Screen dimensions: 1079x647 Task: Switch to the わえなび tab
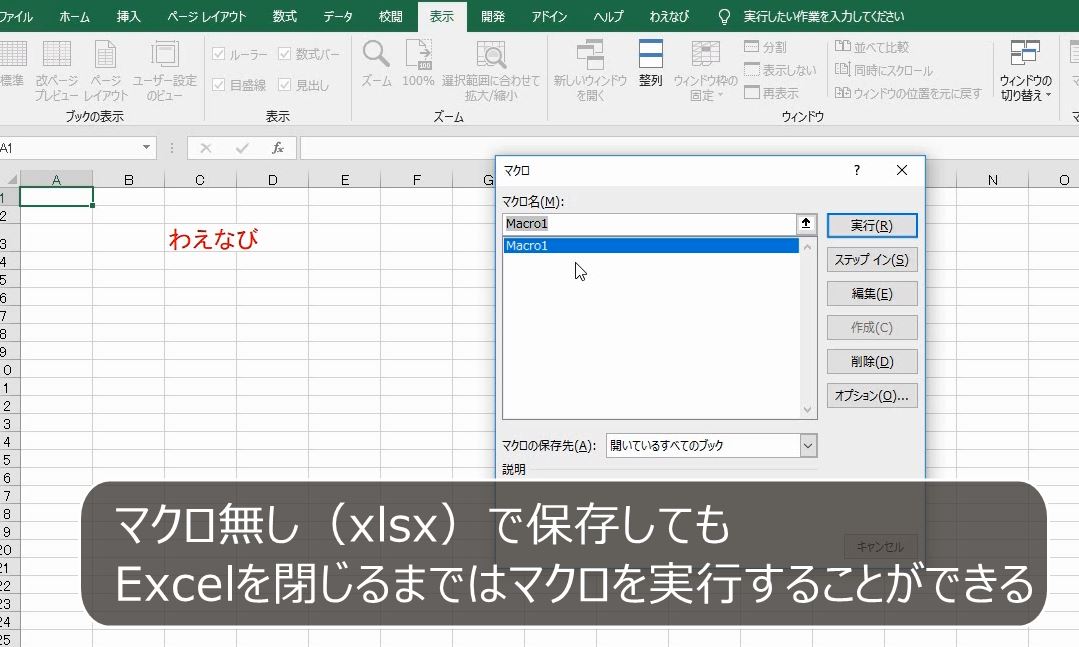(669, 16)
